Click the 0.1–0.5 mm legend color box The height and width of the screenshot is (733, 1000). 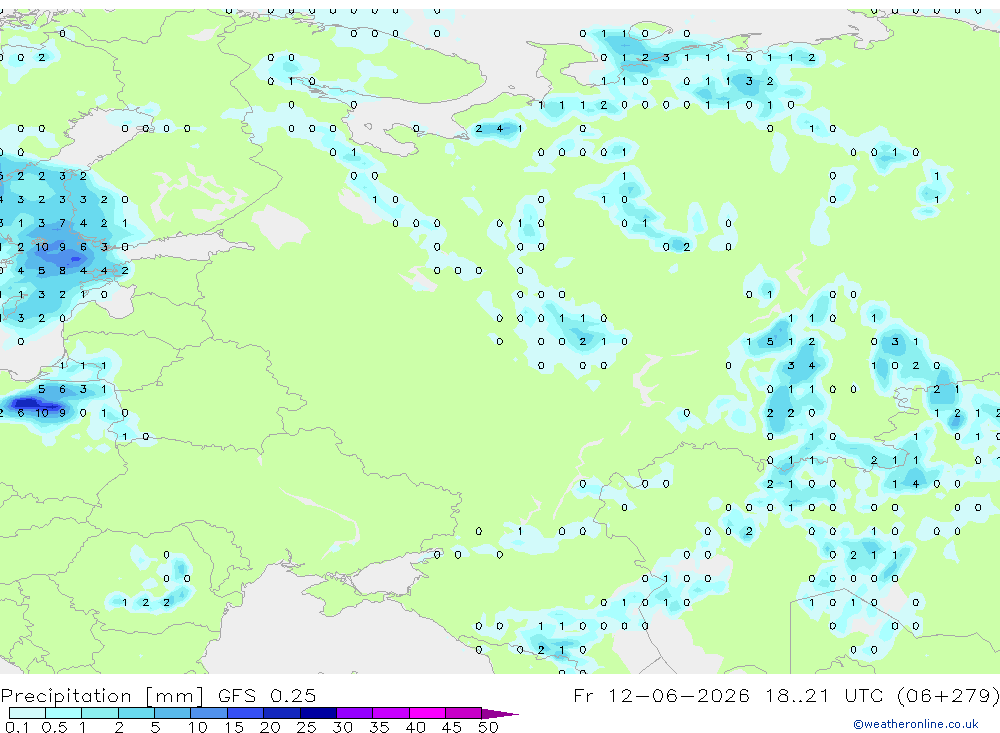[27, 713]
